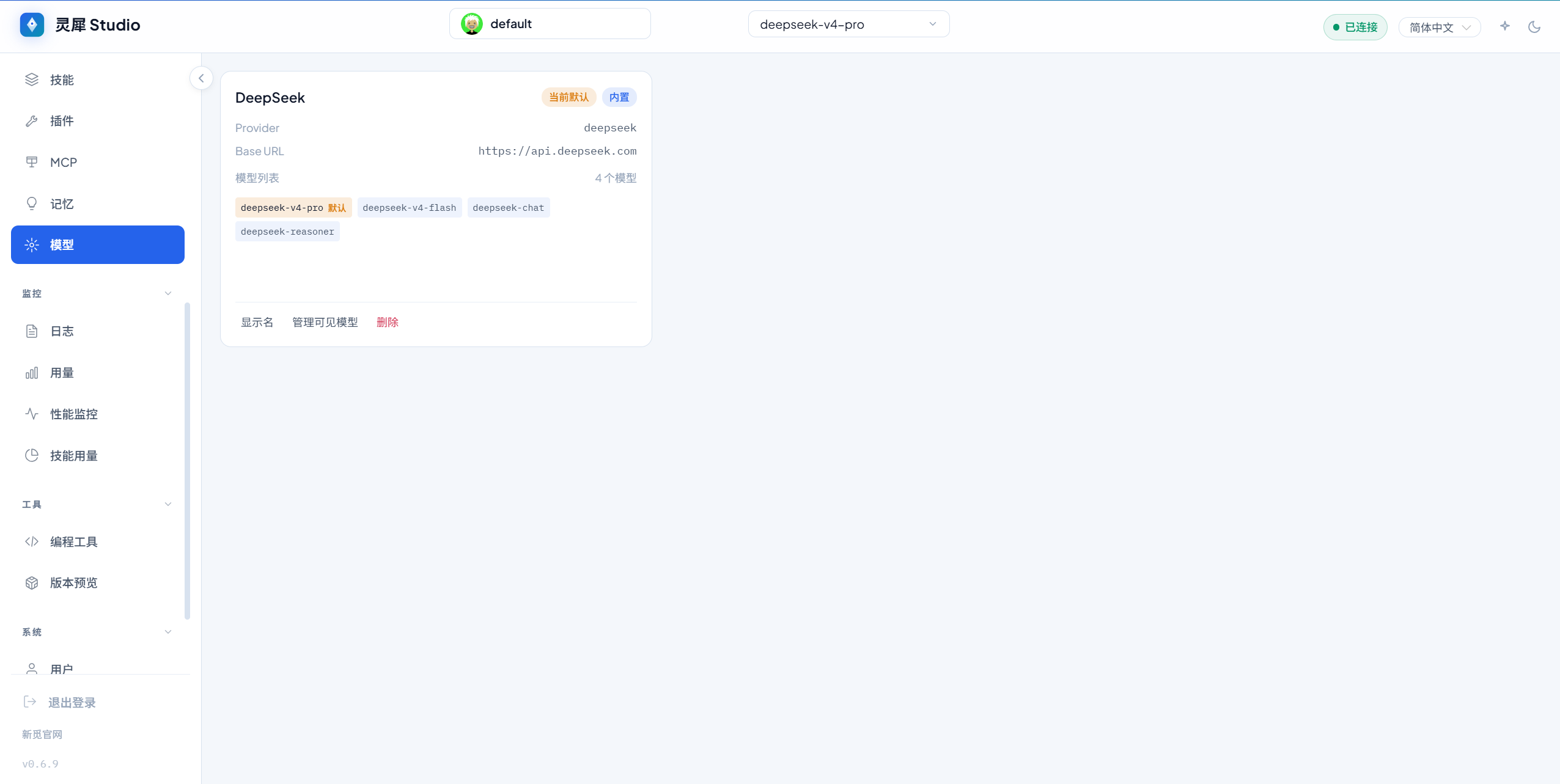Click the 记忆 lightbulb icon
Image resolution: width=1560 pixels, height=784 pixels.
tap(32, 203)
